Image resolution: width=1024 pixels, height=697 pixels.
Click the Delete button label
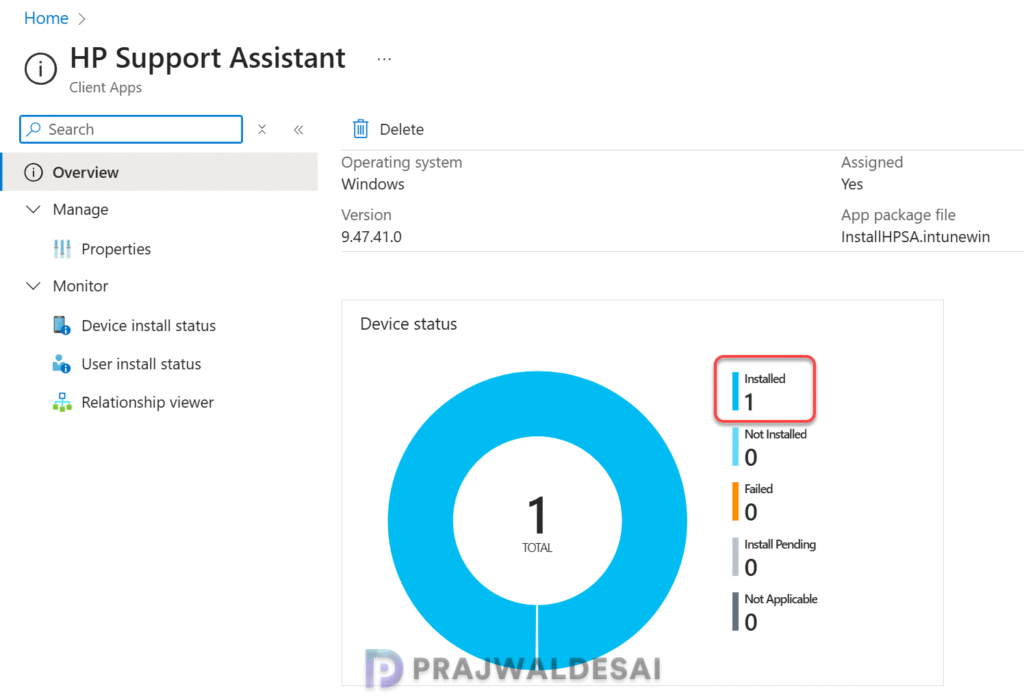(402, 129)
